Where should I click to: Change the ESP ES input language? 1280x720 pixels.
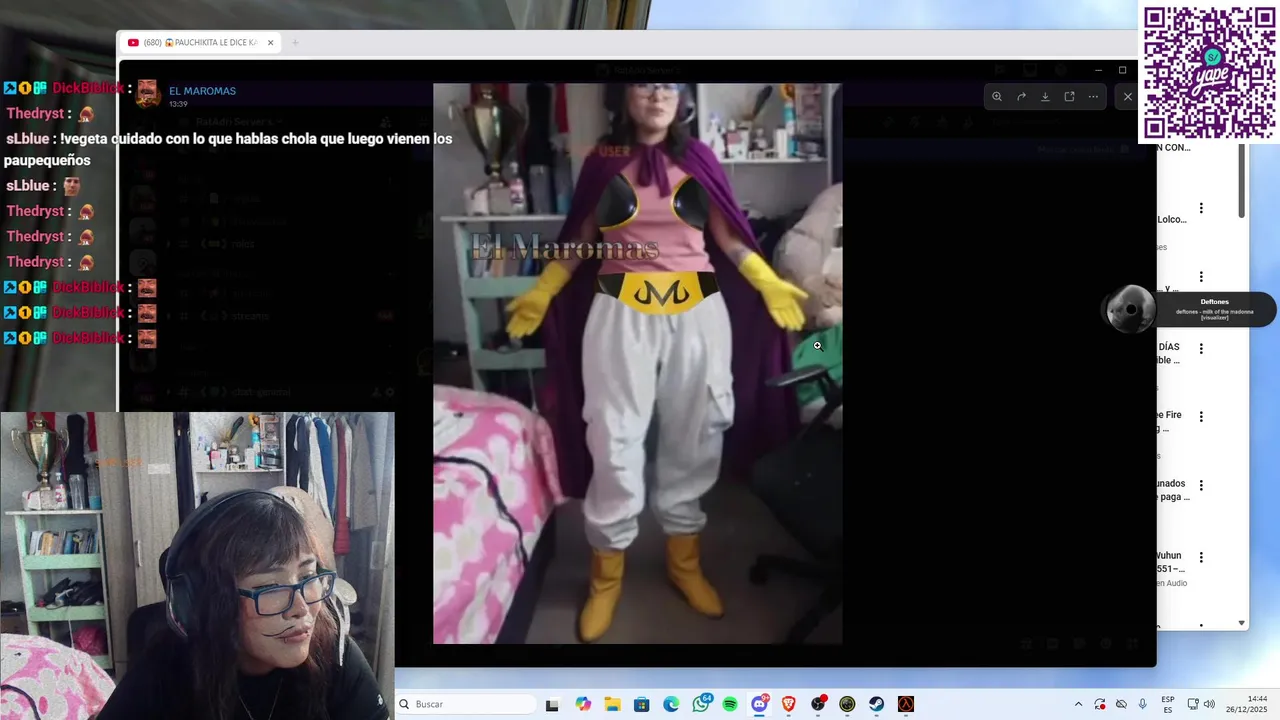(1168, 704)
